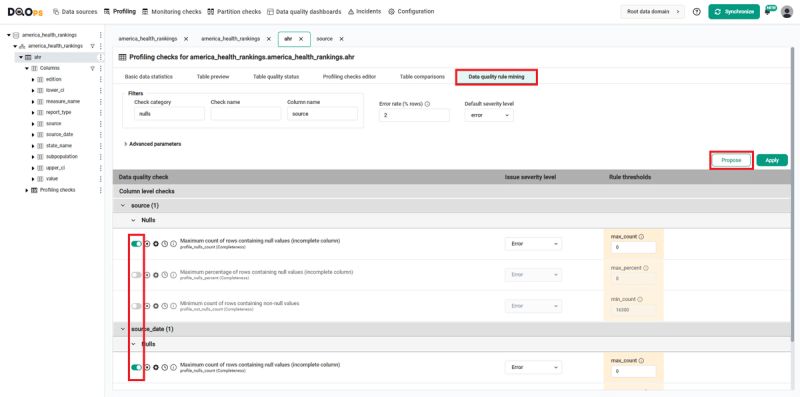Click Column name filter field

tap(322, 114)
